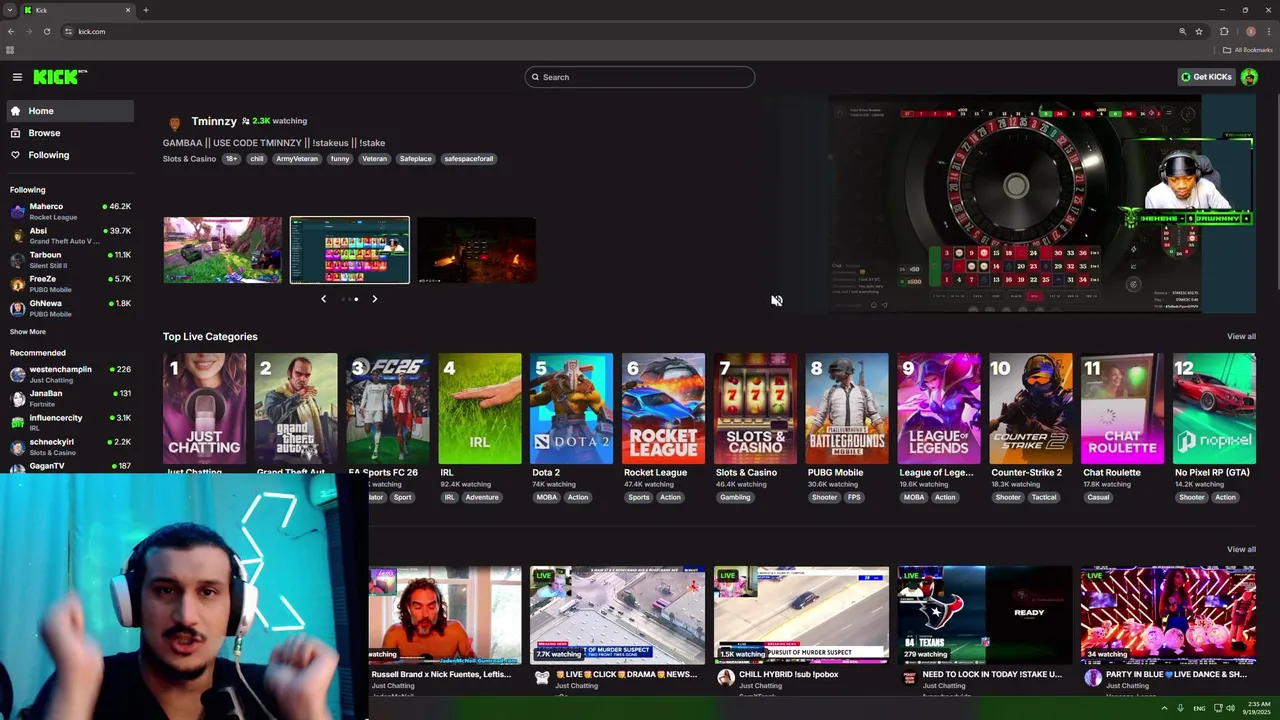Click in the Search field

tap(640, 77)
